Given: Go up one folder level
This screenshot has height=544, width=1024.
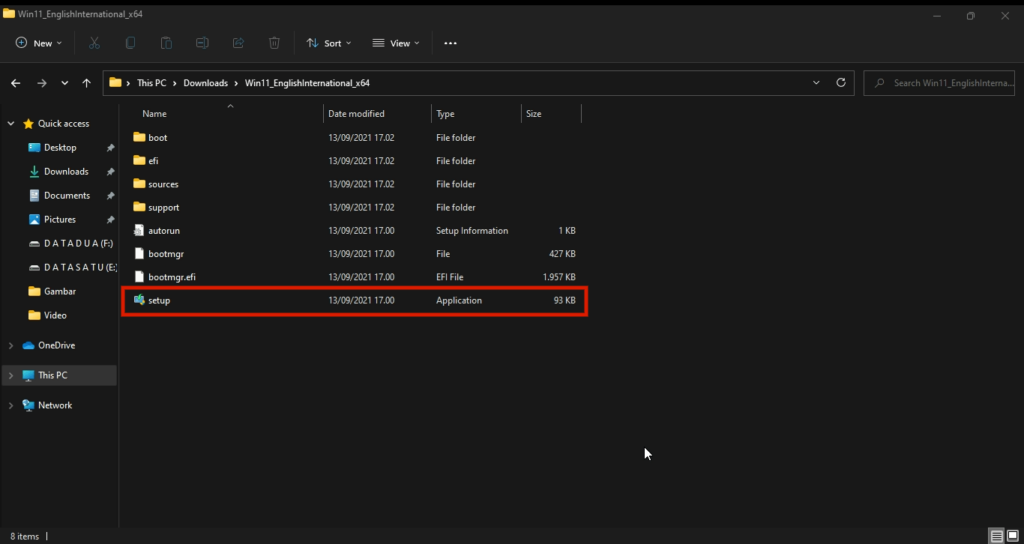Looking at the screenshot, I should coord(86,83).
